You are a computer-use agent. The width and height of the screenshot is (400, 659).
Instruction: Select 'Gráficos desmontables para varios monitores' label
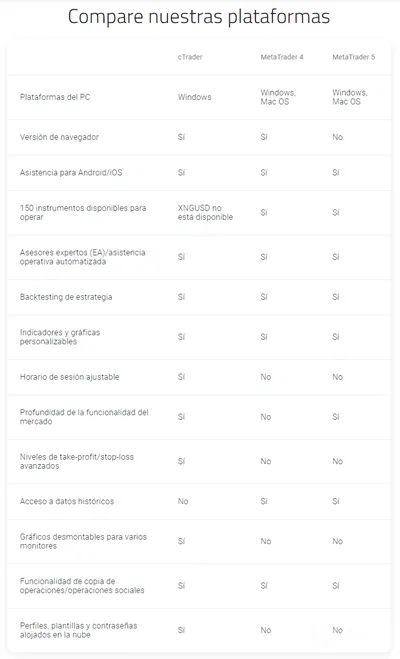click(83, 541)
